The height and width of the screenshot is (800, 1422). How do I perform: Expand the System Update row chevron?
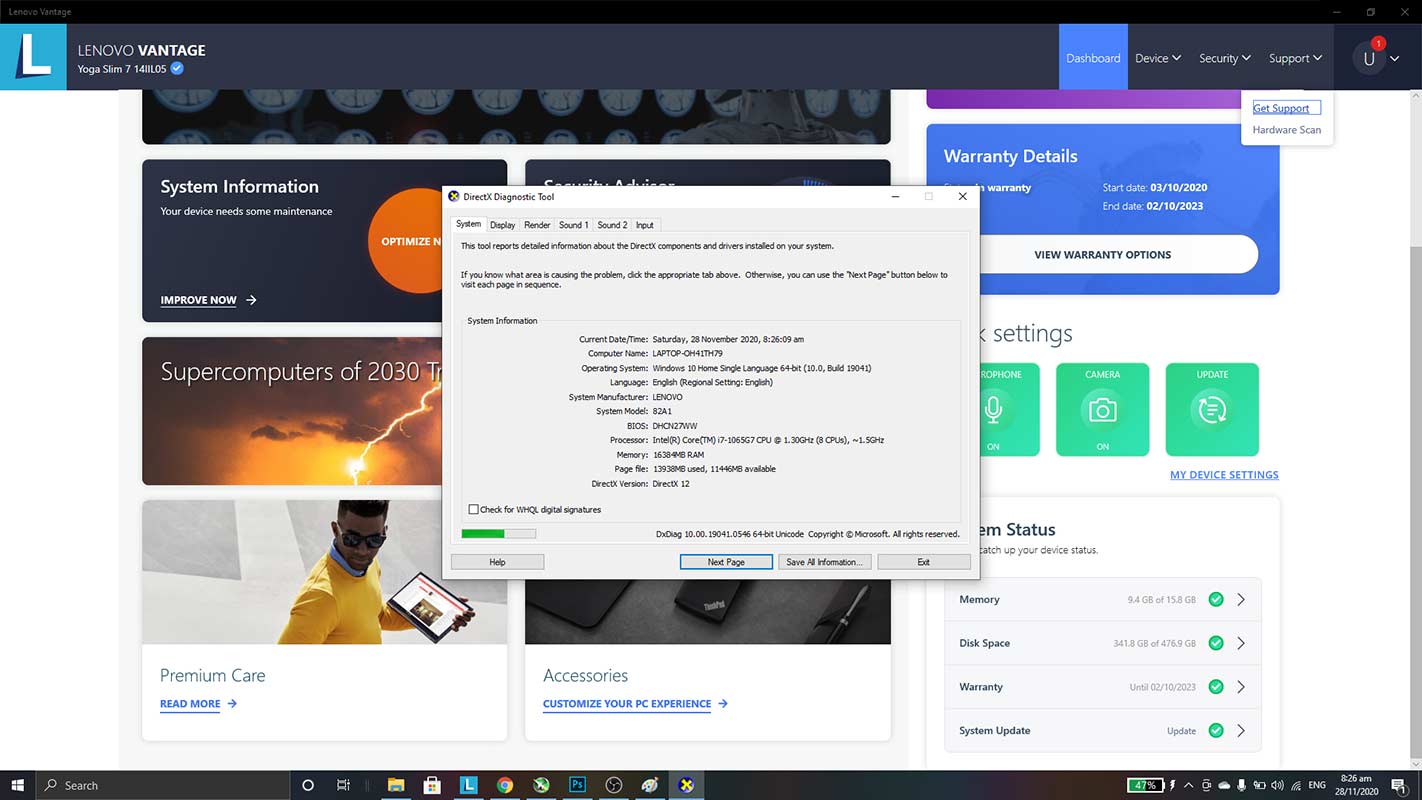pyautogui.click(x=1241, y=731)
